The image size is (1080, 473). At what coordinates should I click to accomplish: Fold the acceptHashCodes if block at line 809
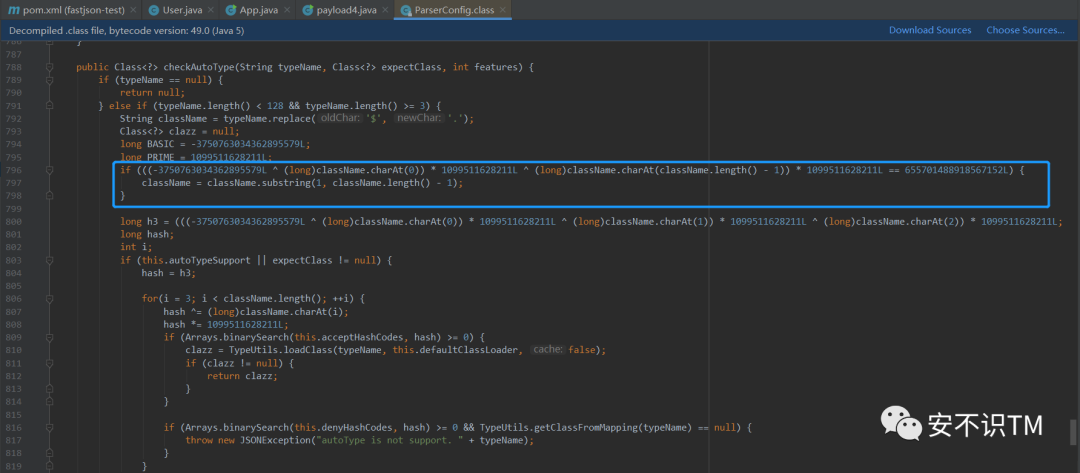click(x=49, y=337)
